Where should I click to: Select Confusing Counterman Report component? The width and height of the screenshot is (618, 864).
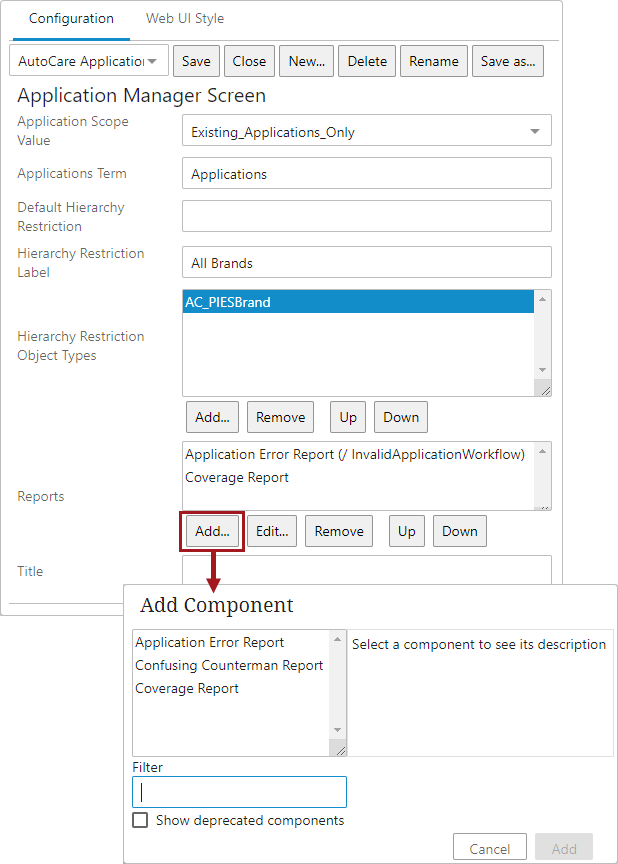pyautogui.click(x=229, y=666)
